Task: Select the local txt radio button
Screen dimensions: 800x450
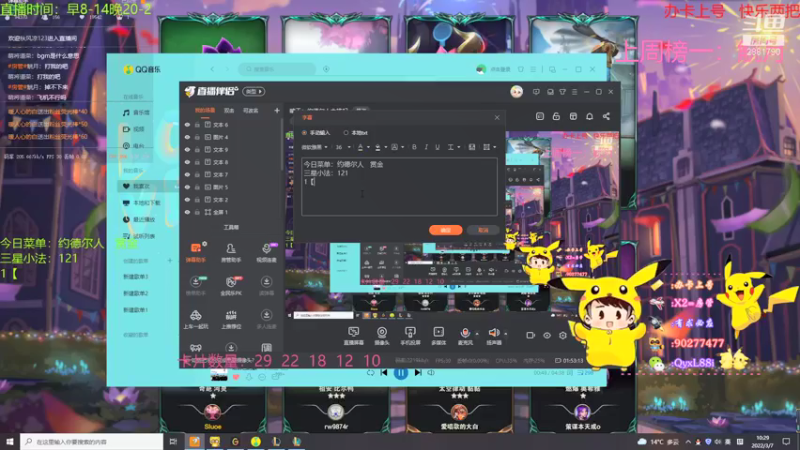Action: [346, 133]
